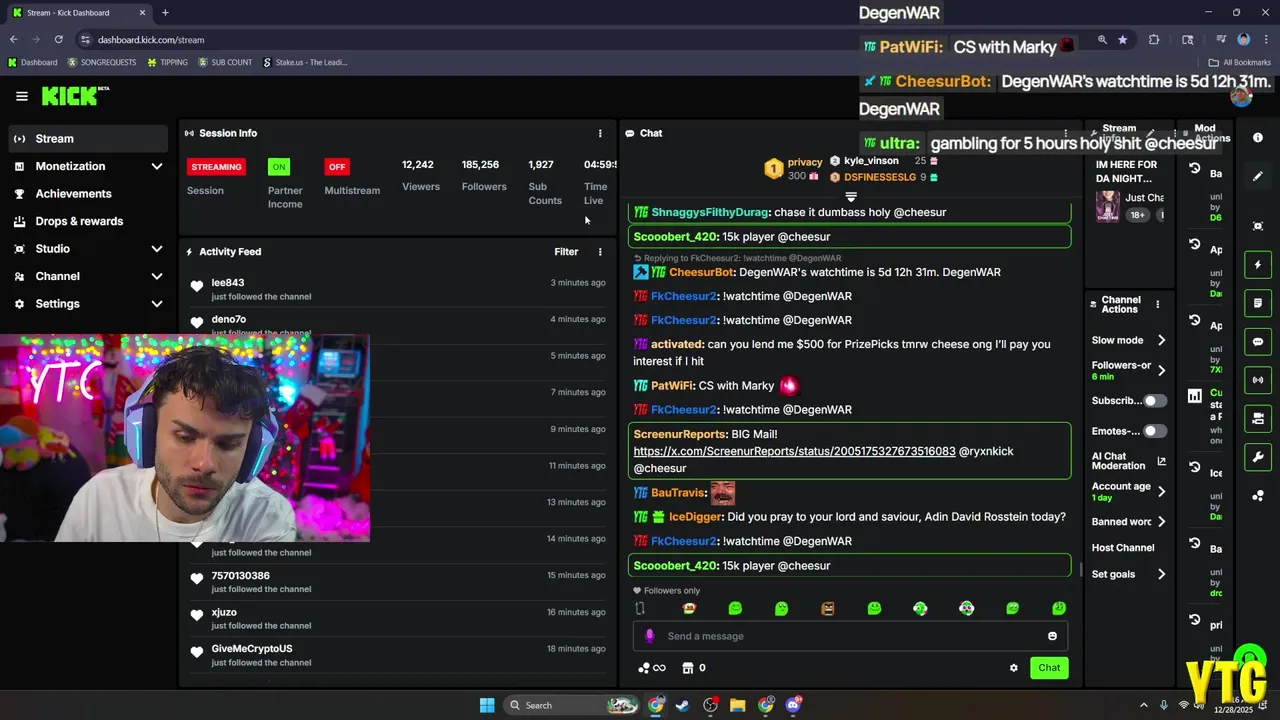Open SUB COUNT bookmark
This screenshot has width=1280, height=720.
coord(225,62)
